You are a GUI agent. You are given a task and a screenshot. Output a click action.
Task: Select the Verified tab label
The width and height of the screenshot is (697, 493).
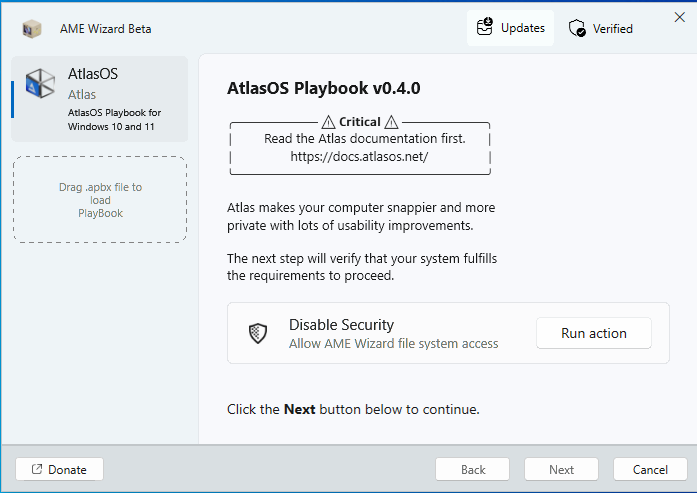[613, 29]
